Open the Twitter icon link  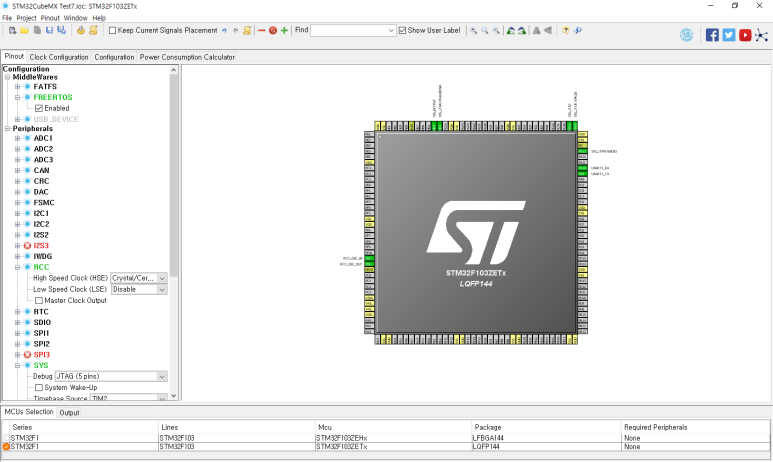click(x=729, y=35)
